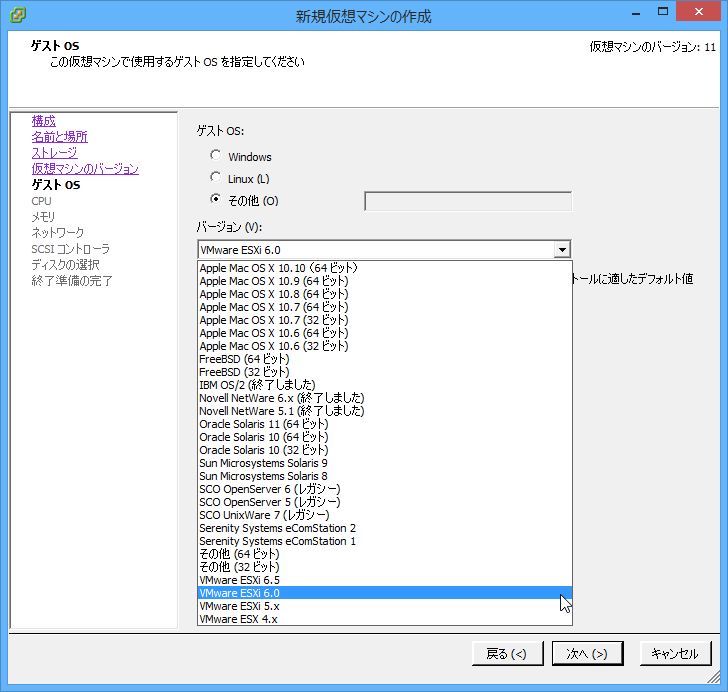Select highlighted VMware ESXi 6.0 entry

pos(384,593)
